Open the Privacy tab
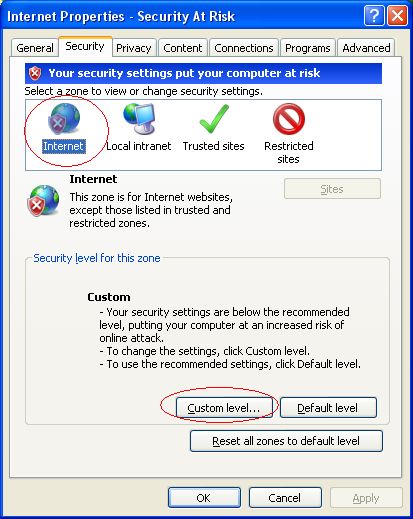 coord(134,48)
